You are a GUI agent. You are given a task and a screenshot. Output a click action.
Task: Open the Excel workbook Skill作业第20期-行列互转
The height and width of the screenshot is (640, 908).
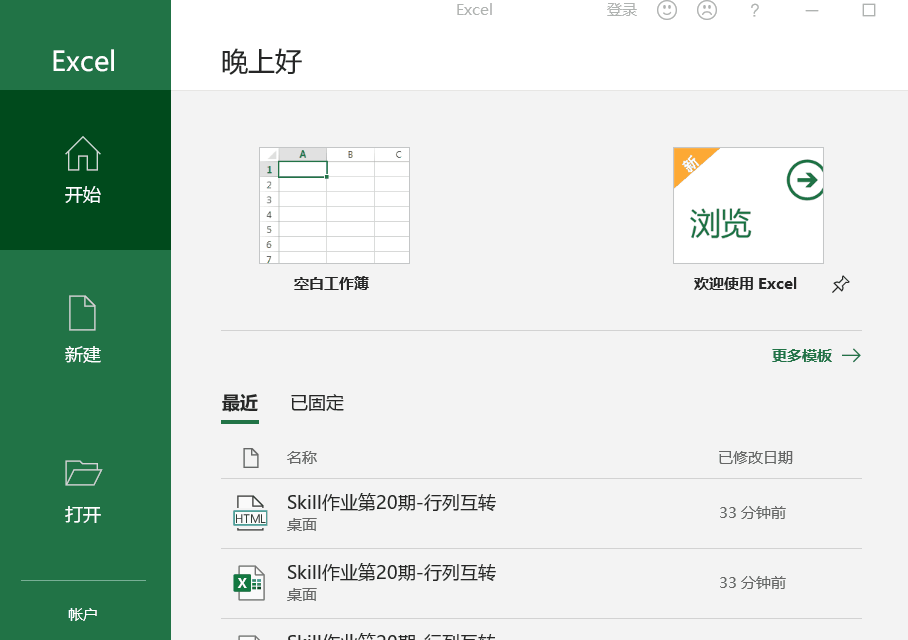(541, 583)
